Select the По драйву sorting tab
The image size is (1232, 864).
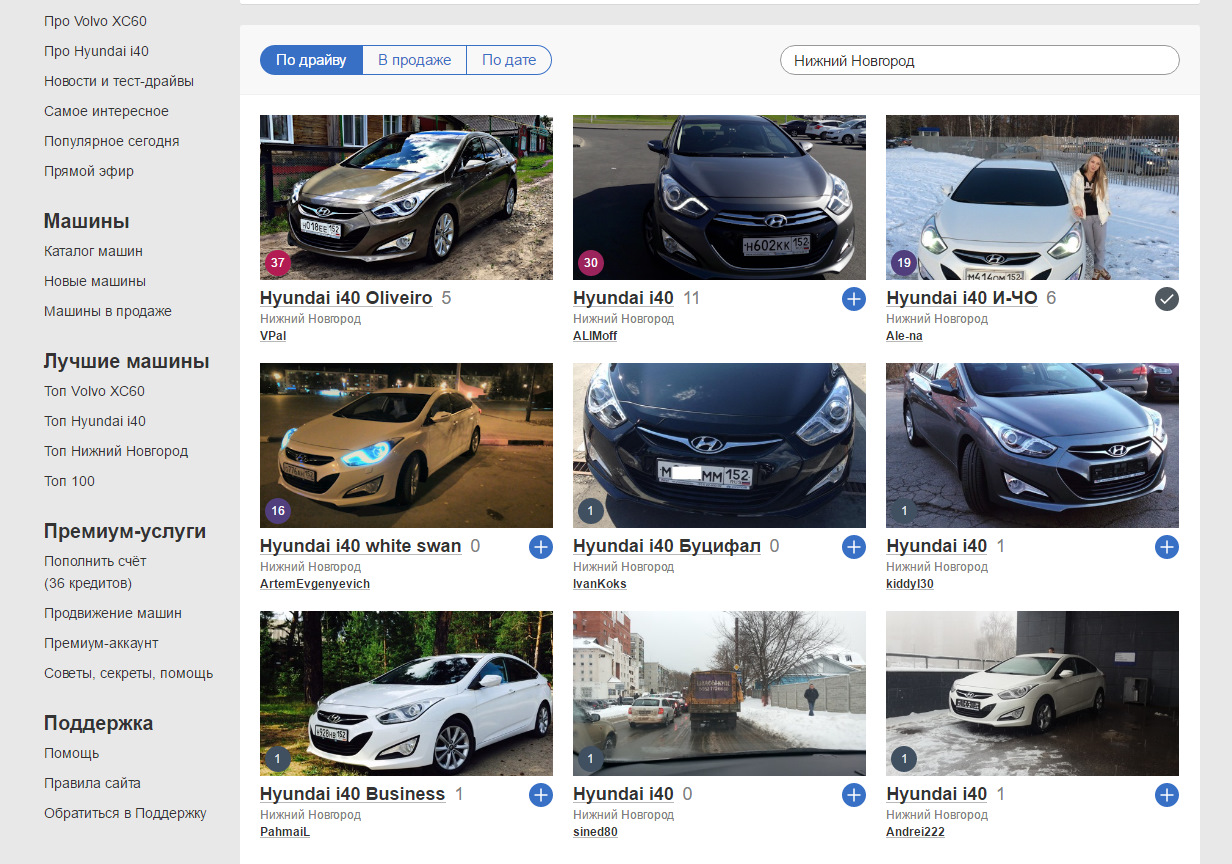pos(311,60)
